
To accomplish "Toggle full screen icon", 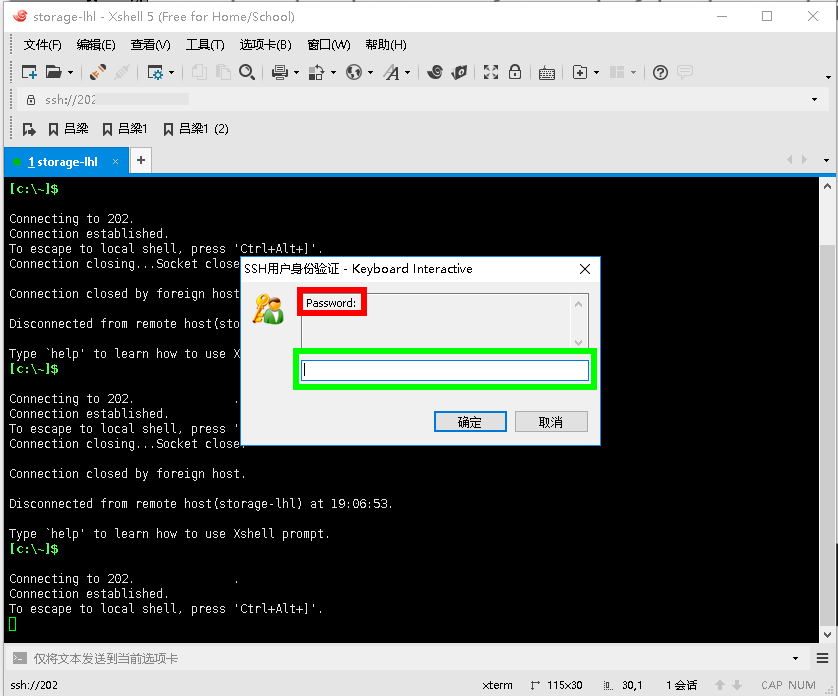I will 491,72.
